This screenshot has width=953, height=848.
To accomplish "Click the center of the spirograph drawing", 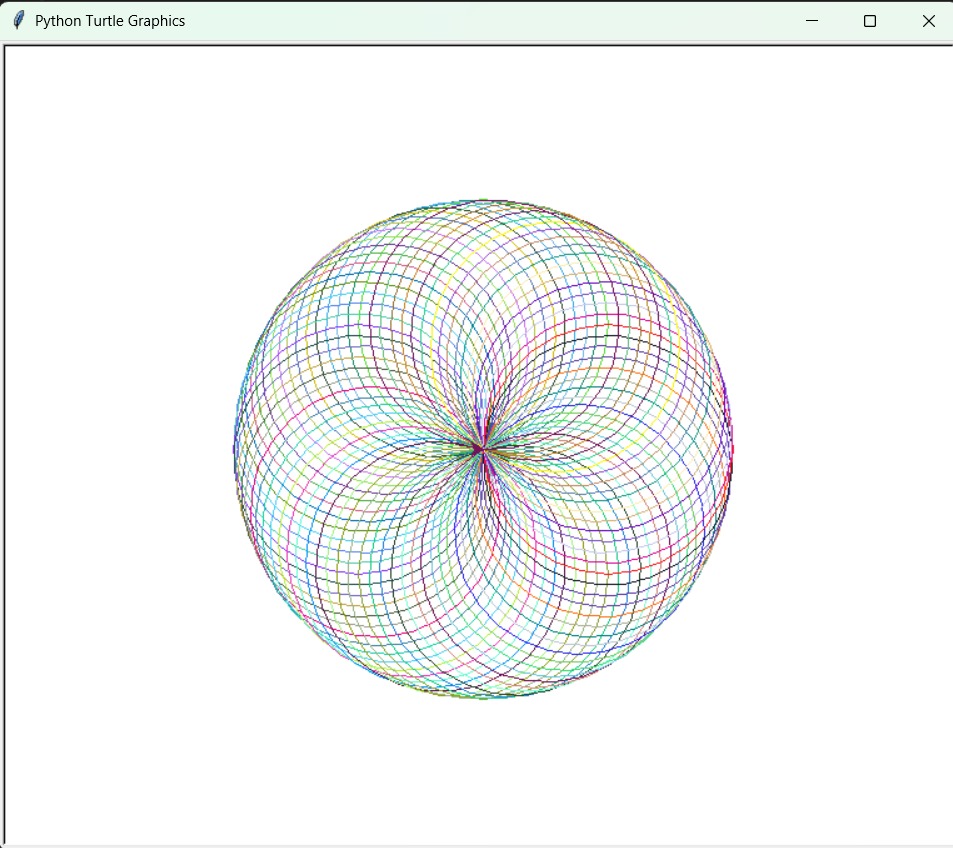I will pyautogui.click(x=483, y=449).
